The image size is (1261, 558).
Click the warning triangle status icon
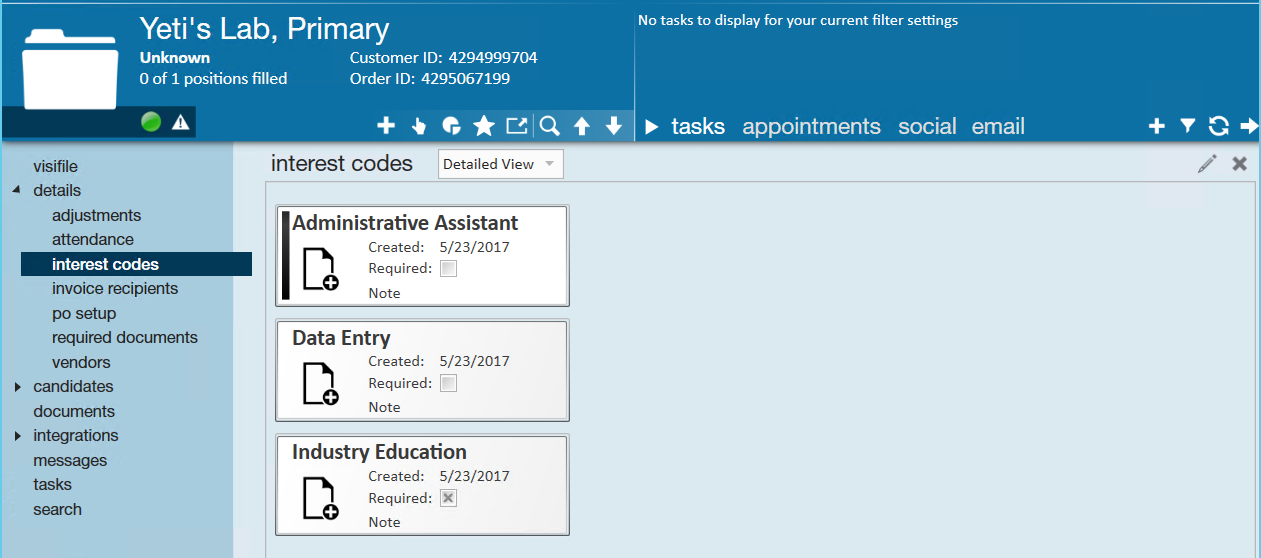point(180,122)
